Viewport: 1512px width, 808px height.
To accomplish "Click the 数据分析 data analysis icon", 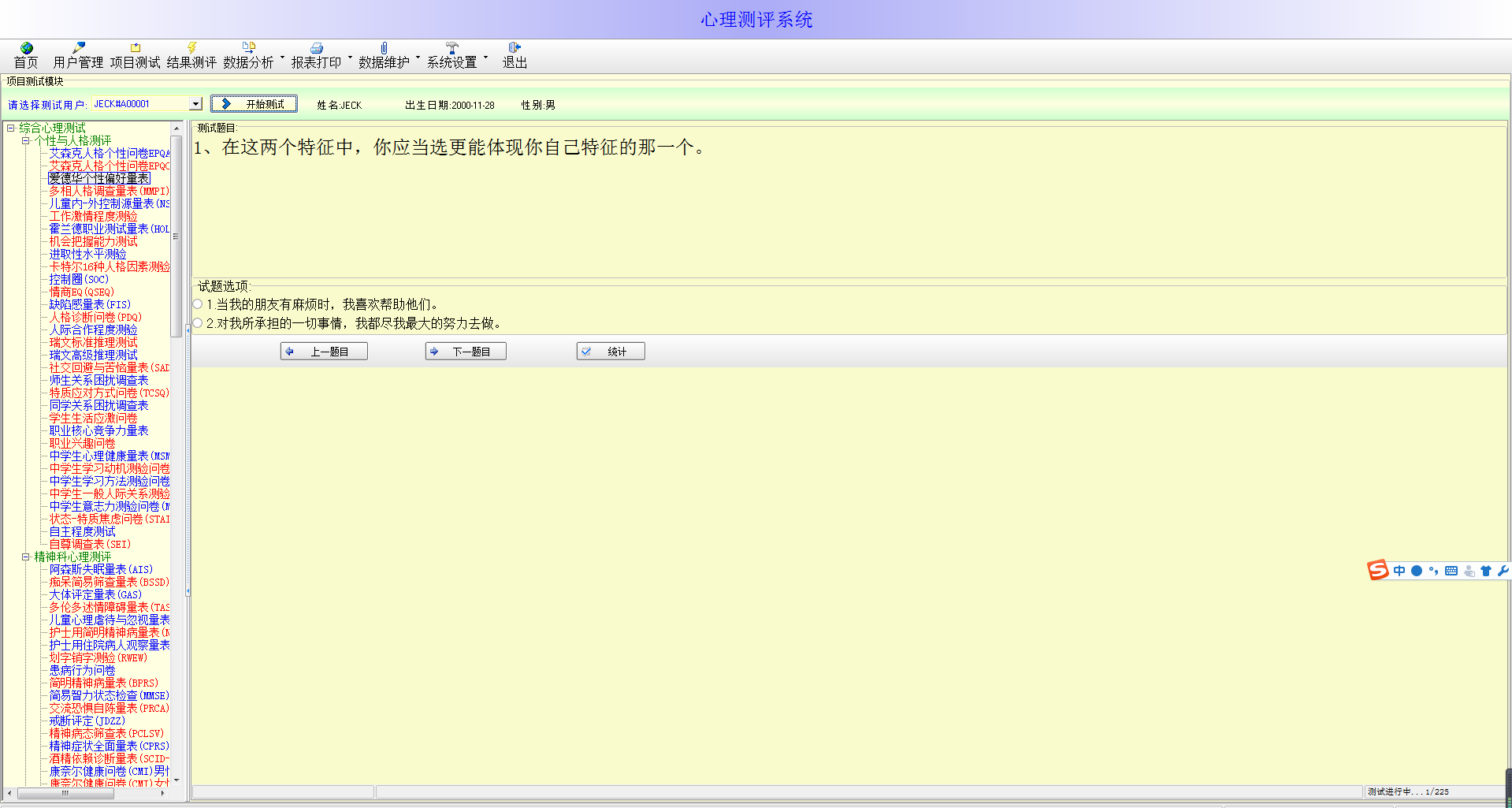I will pos(248,48).
